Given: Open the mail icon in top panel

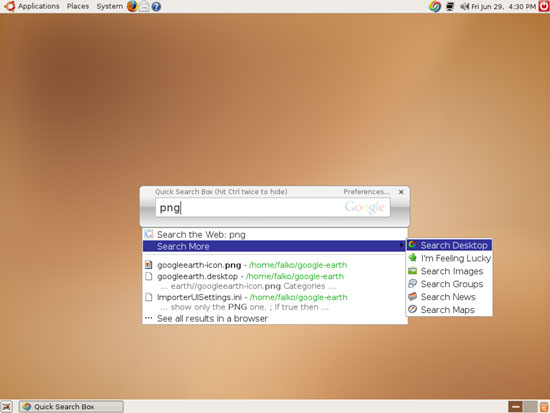Looking at the screenshot, I should click(x=145, y=6).
